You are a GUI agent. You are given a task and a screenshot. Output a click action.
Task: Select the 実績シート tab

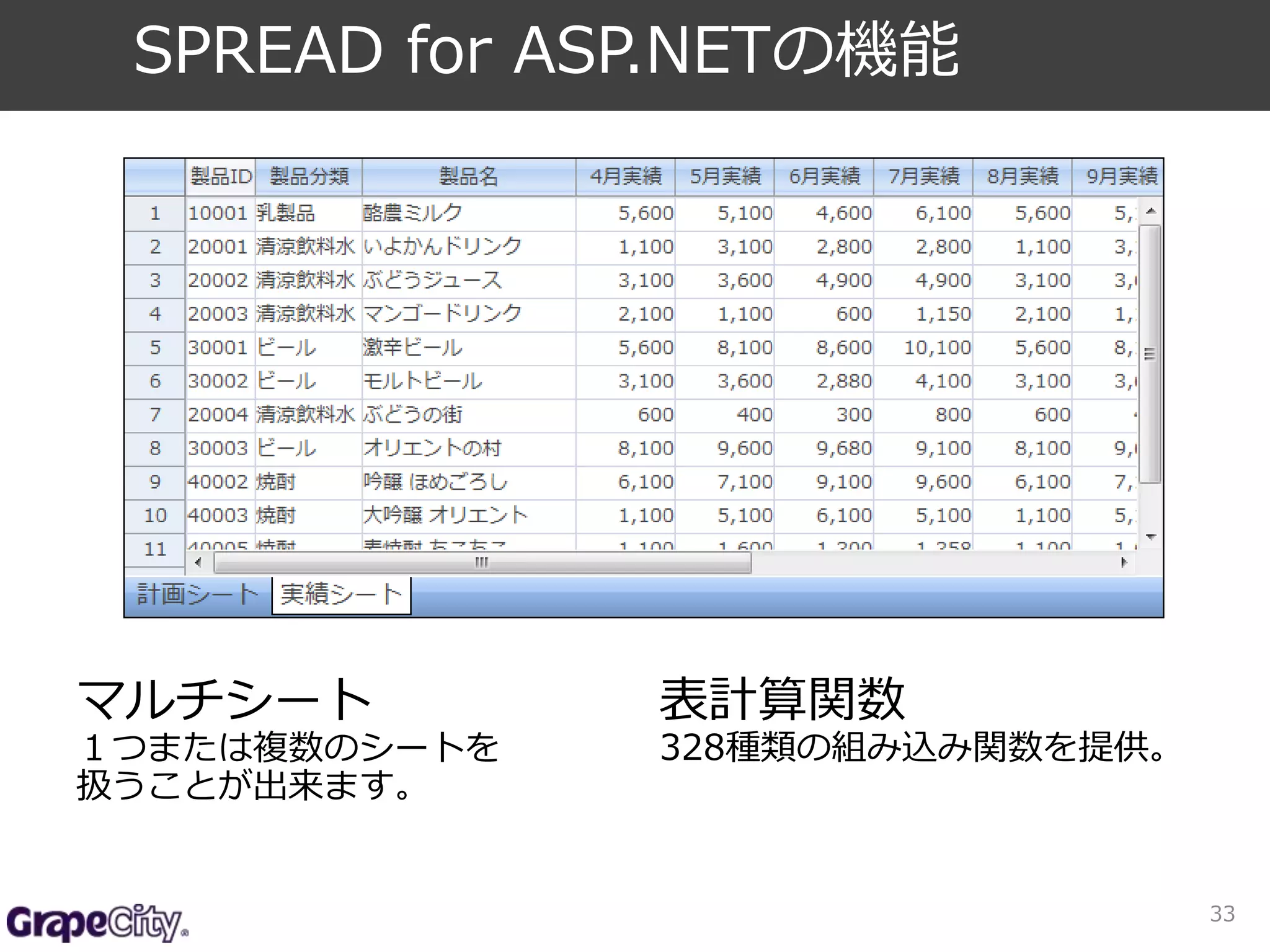pyautogui.click(x=341, y=595)
